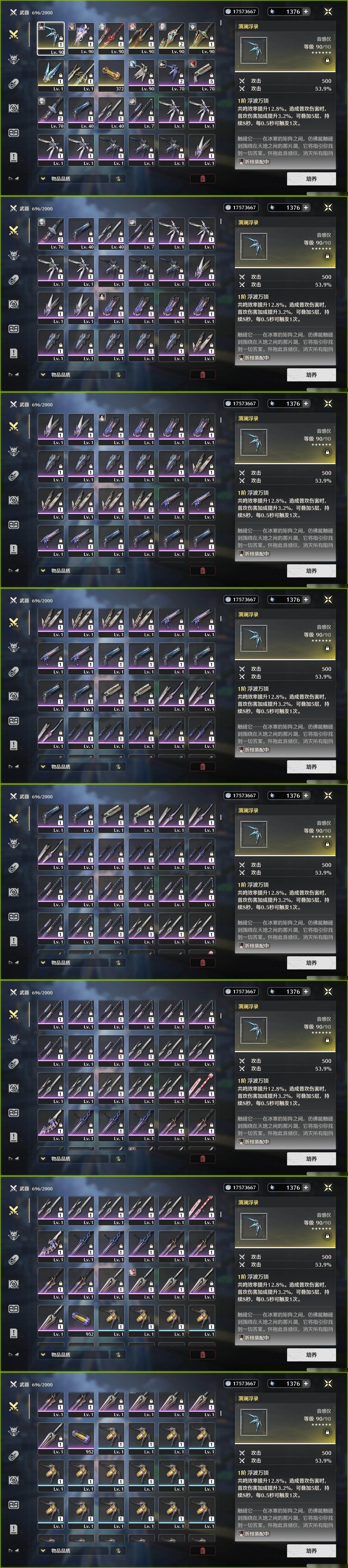Select the highlighted Lv. 90 blue rectifier thumbnail
This screenshot has width=348, height=1568.
click(51, 39)
